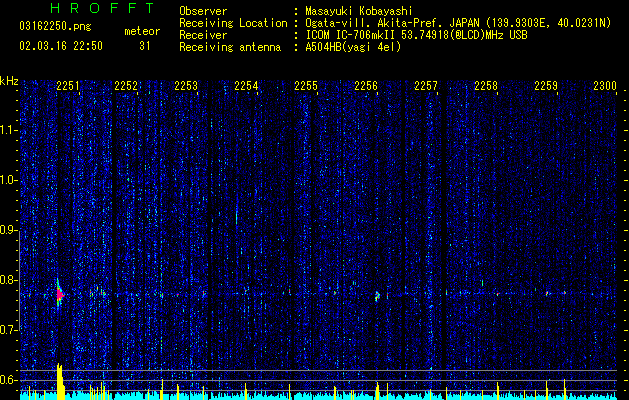Viewport: 629px width, 400px height.
Task: Select the filename 03162250.png
Action: coord(55,27)
